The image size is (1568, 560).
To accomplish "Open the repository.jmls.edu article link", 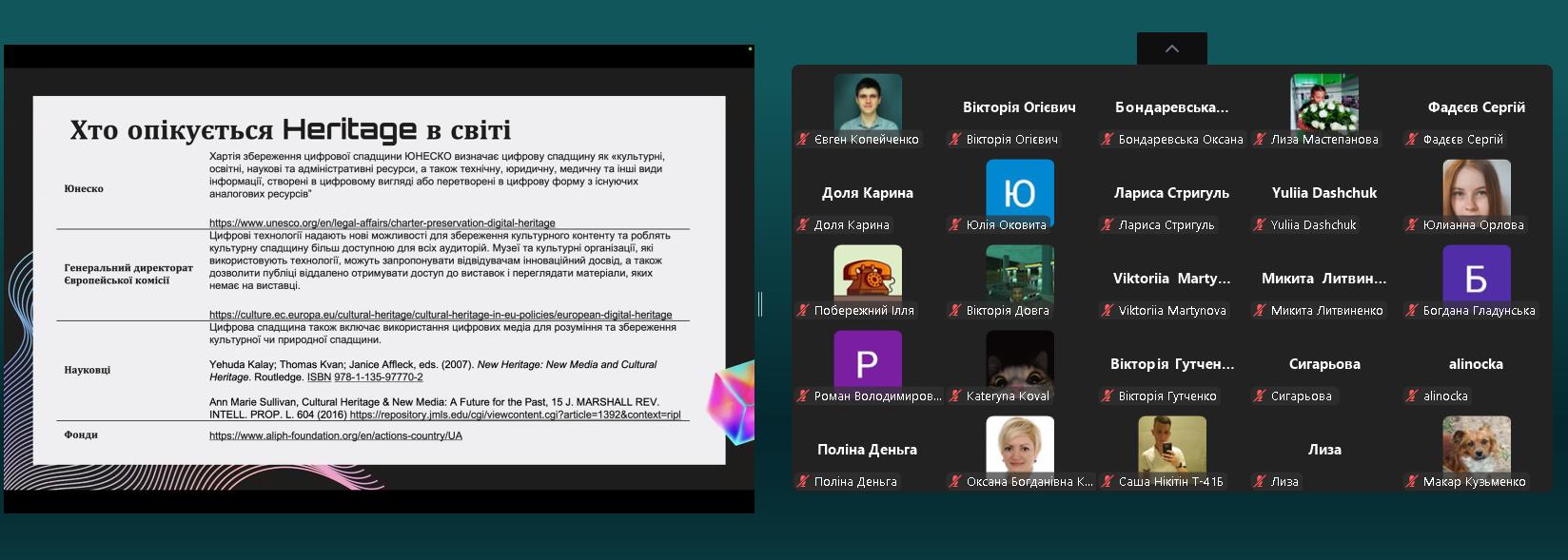I will [515, 415].
